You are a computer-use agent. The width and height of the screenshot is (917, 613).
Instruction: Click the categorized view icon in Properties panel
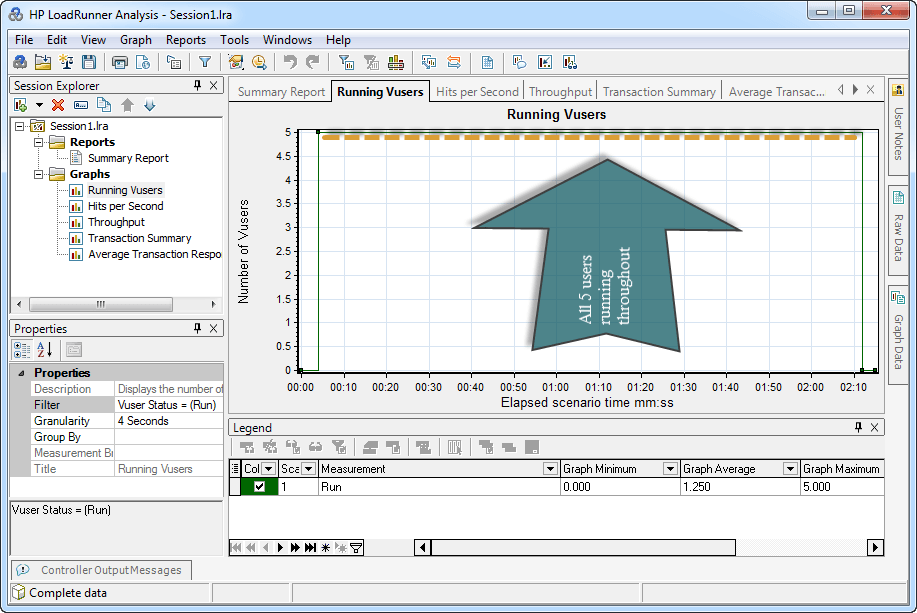[21, 349]
